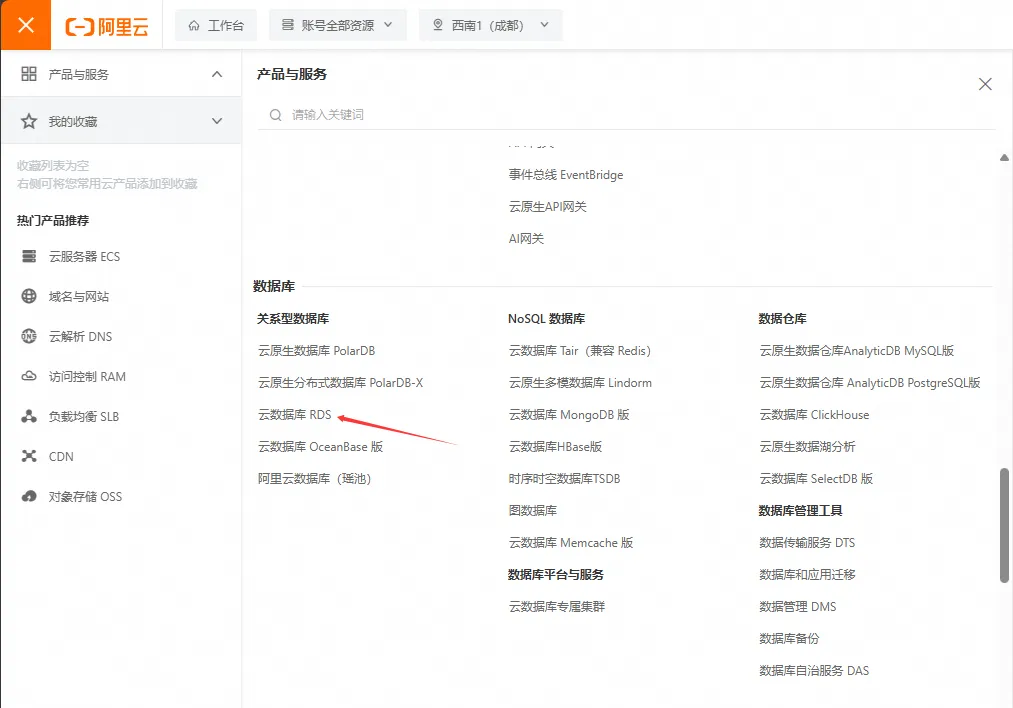Open 云原生数据仓库 AnalyticDB PostgreSQL版
The width and height of the screenshot is (1013, 708).
pos(870,382)
